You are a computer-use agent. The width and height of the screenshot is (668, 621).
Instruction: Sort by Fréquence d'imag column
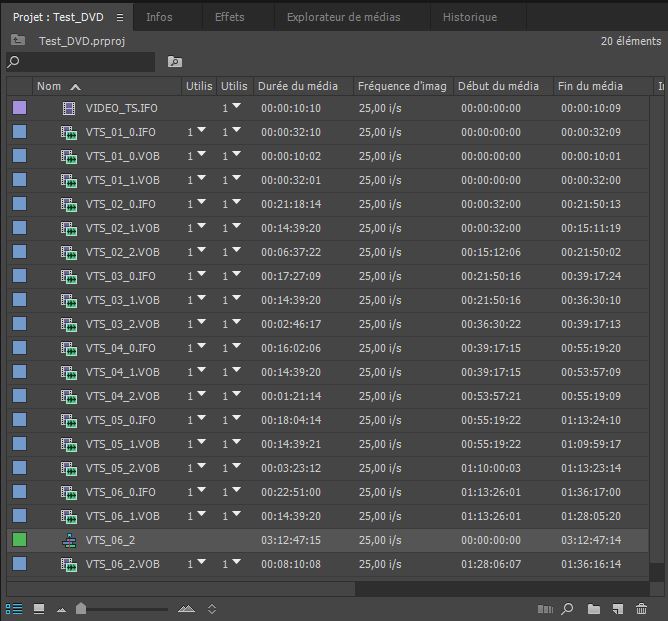click(403, 86)
